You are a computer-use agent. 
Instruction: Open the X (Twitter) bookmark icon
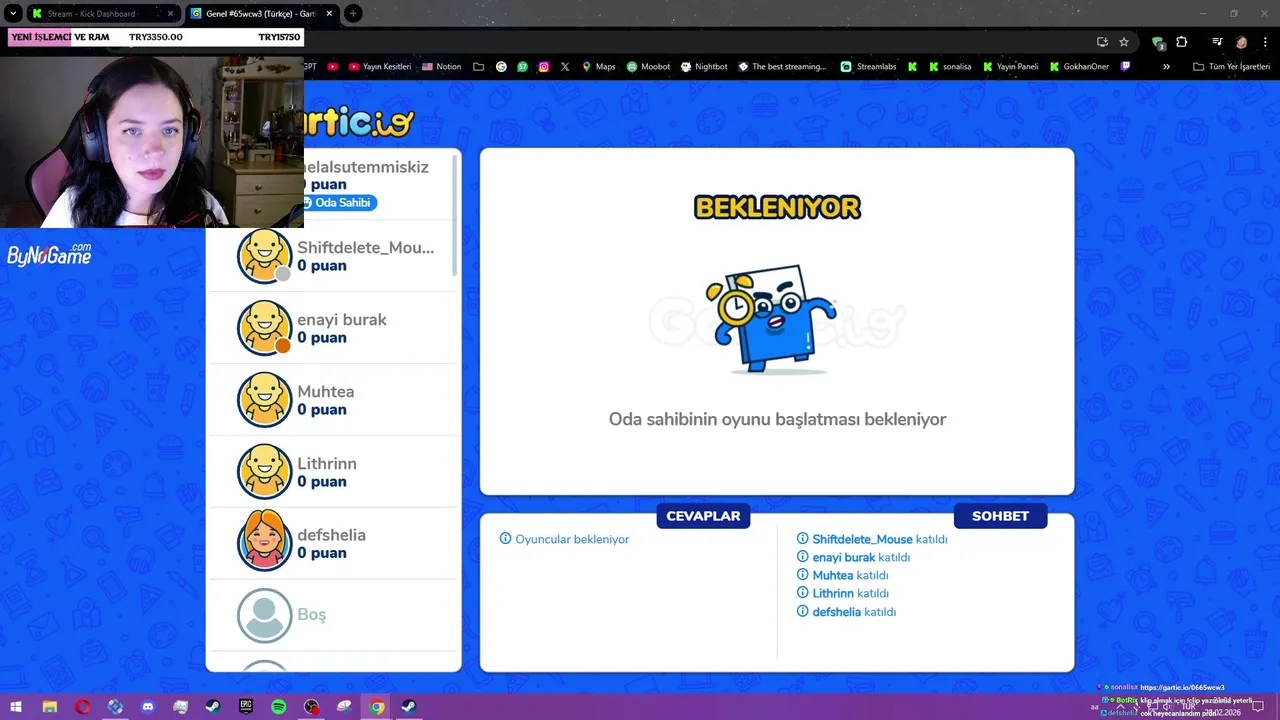coord(565,67)
